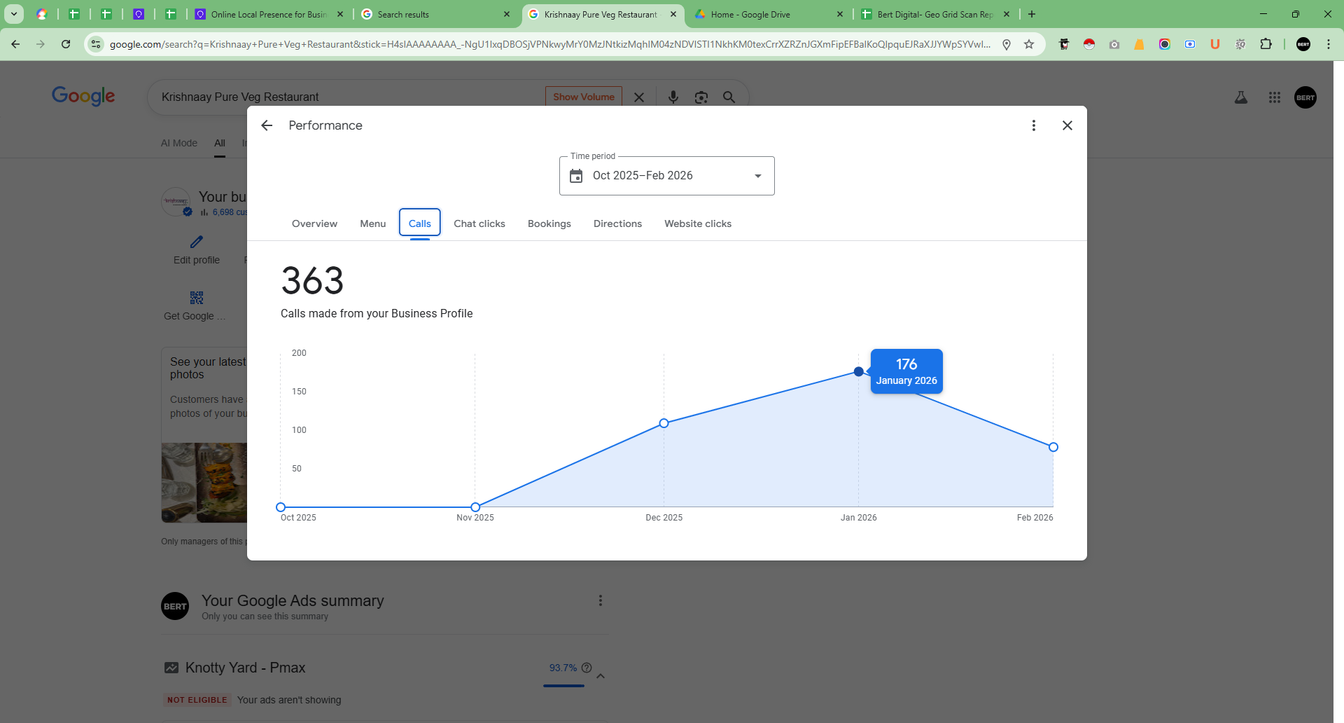Close the Search results browser tab
The height and width of the screenshot is (723, 1344).
[507, 14]
